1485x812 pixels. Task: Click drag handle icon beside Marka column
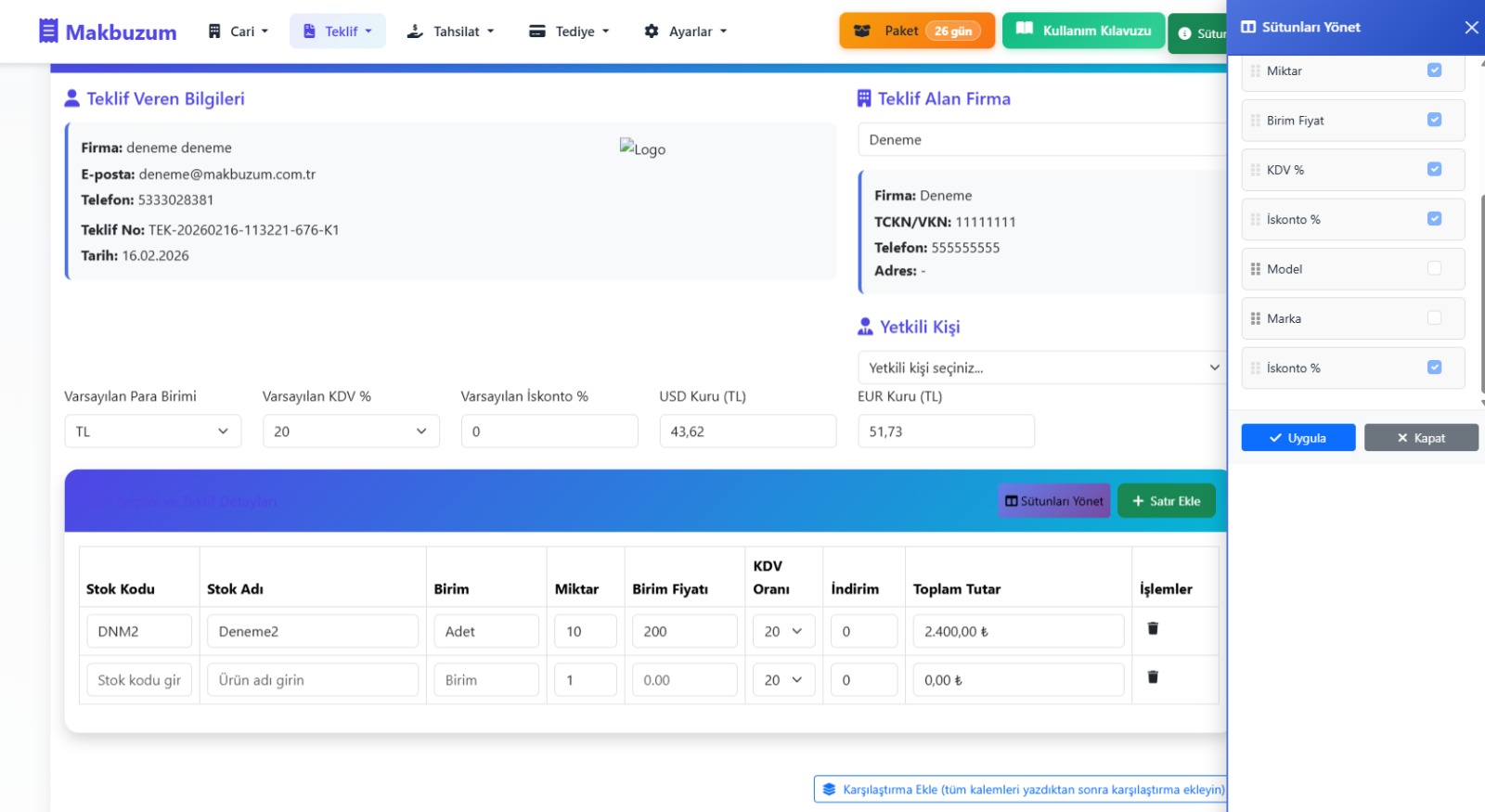pyautogui.click(x=1256, y=318)
